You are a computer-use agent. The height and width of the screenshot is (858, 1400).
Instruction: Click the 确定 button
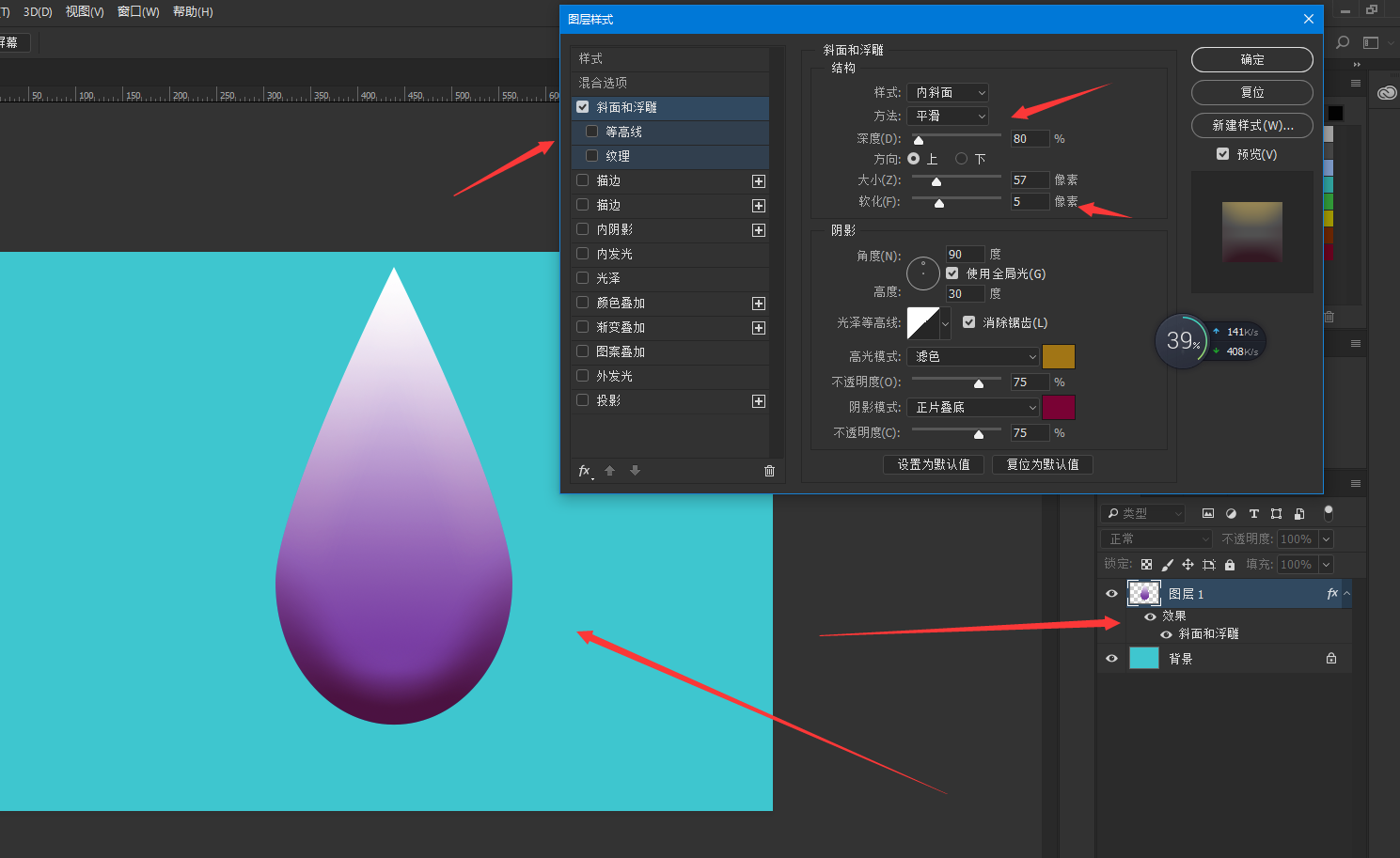click(x=1252, y=59)
